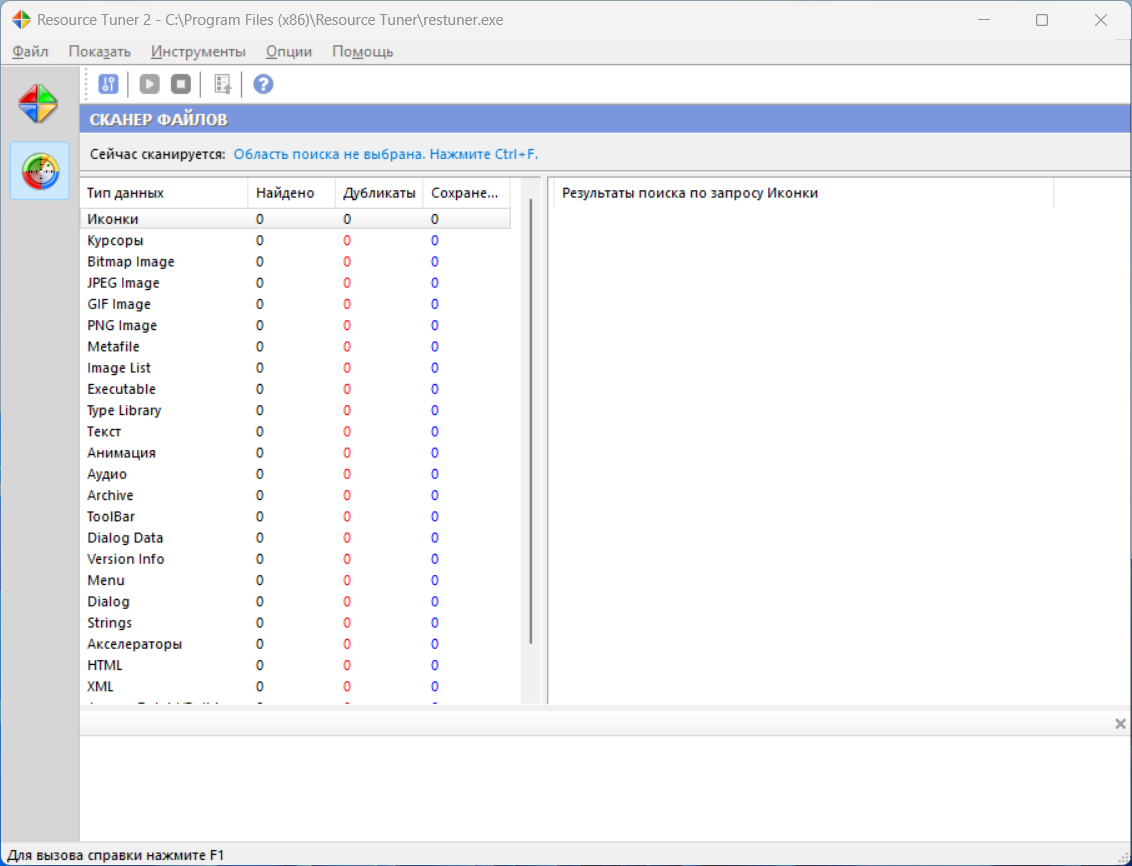The width and height of the screenshot is (1132, 866).
Task: Click Результаты поиска по запросу Иконки header
Action: [804, 193]
